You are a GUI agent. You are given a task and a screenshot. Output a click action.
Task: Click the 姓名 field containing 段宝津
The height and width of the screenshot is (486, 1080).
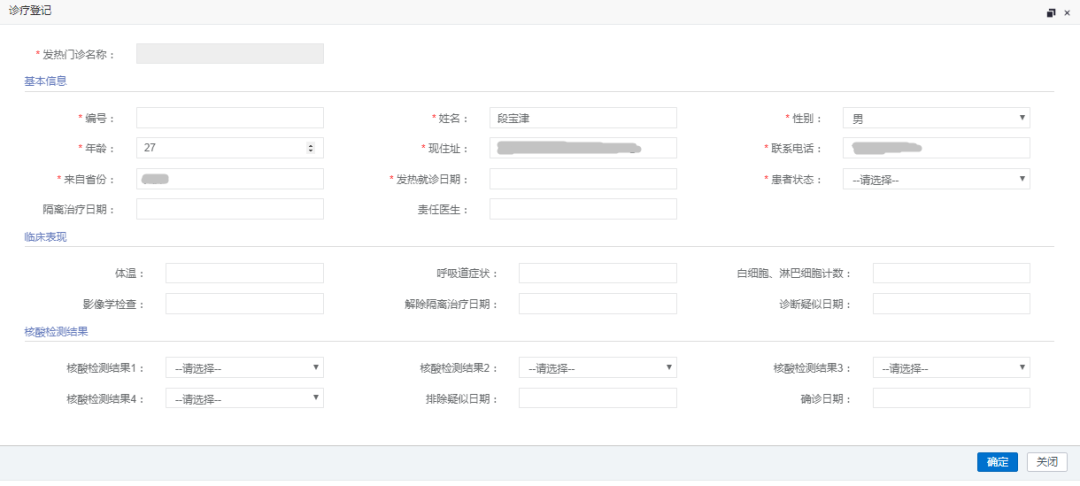[x=583, y=118]
